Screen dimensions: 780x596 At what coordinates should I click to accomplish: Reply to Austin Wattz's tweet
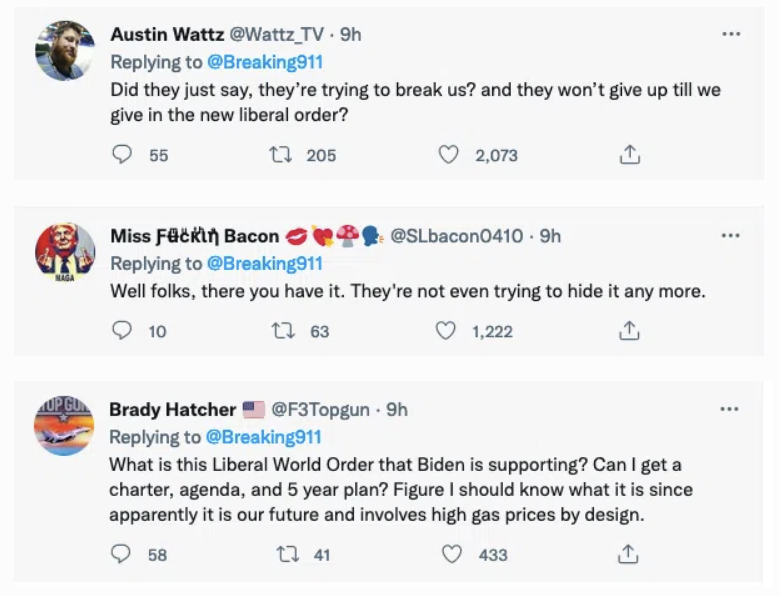pyautogui.click(x=122, y=155)
